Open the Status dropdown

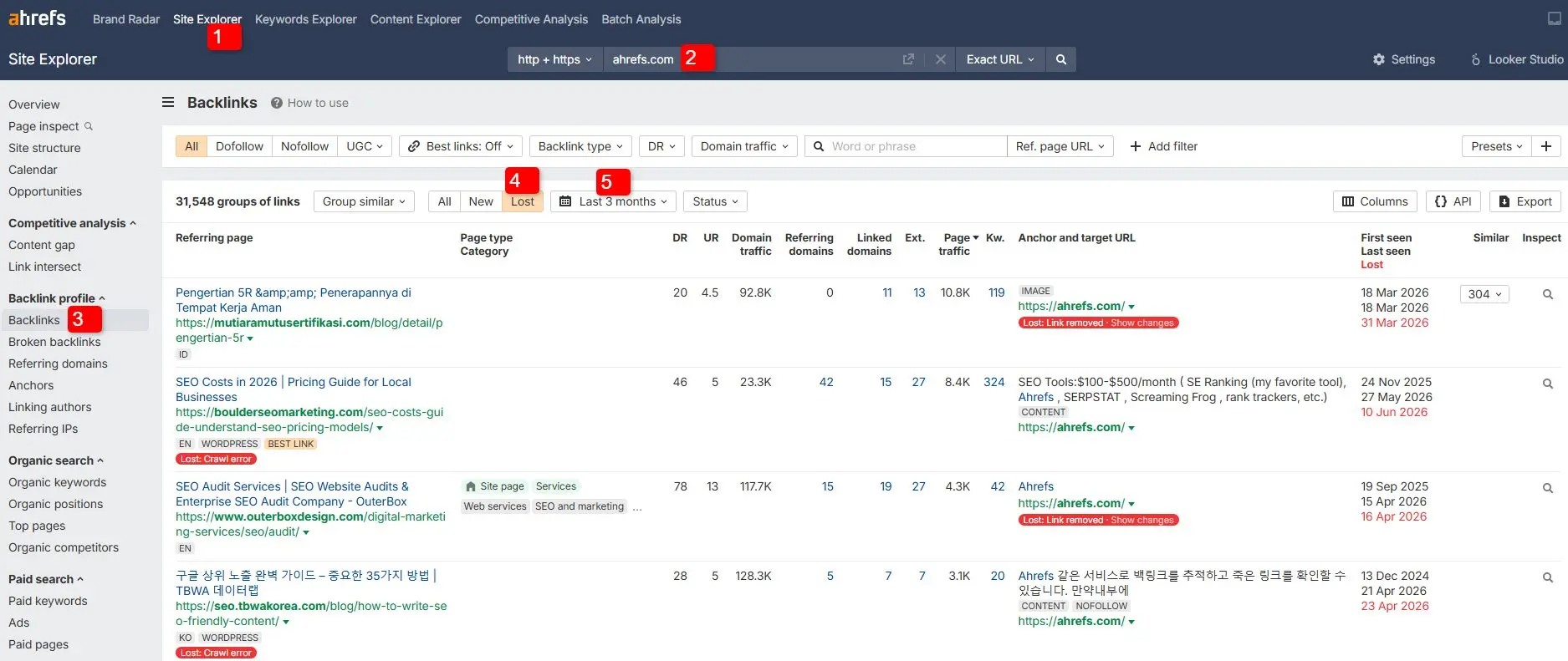pos(715,201)
